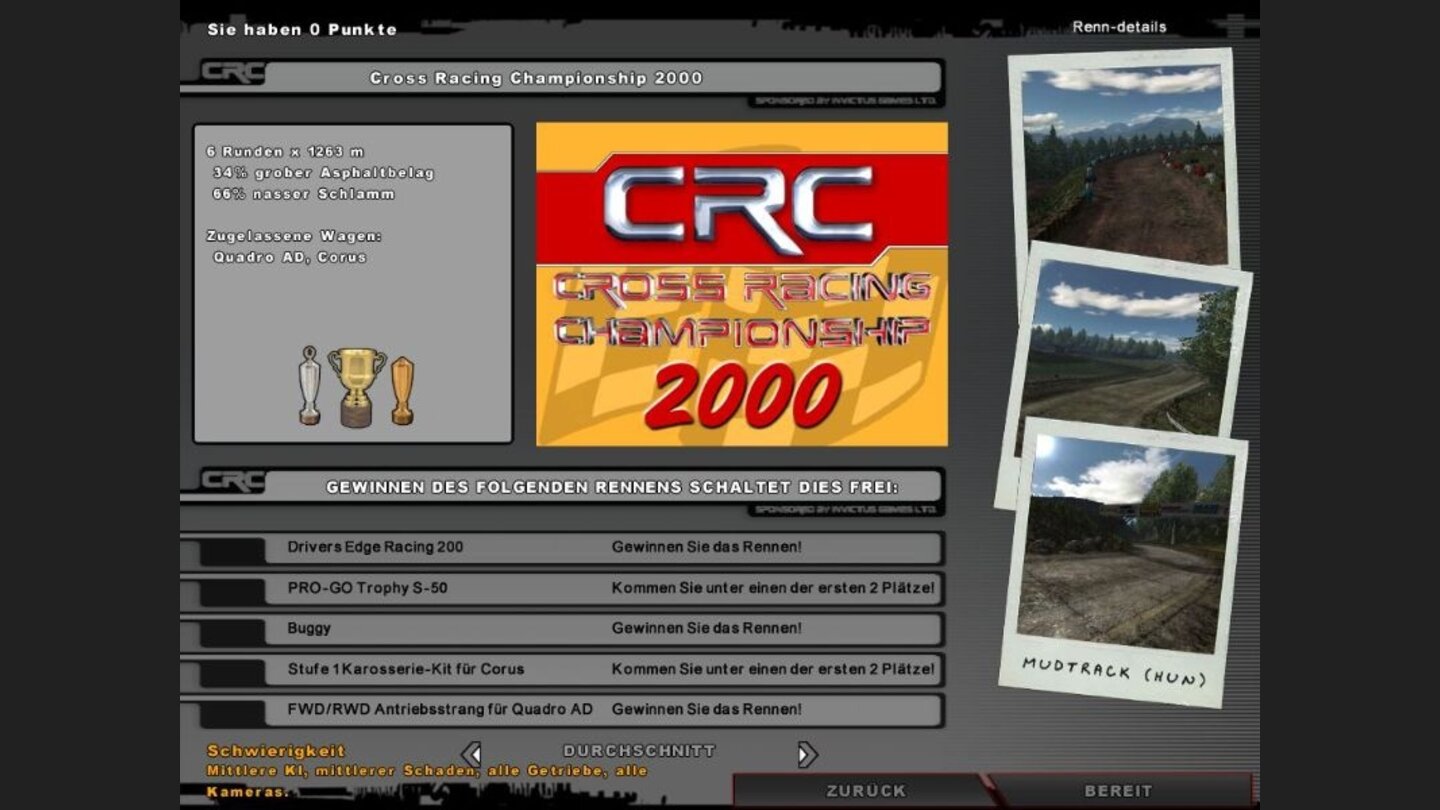Select the bronze trophy icon
This screenshot has height=810, width=1440.
click(x=402, y=390)
